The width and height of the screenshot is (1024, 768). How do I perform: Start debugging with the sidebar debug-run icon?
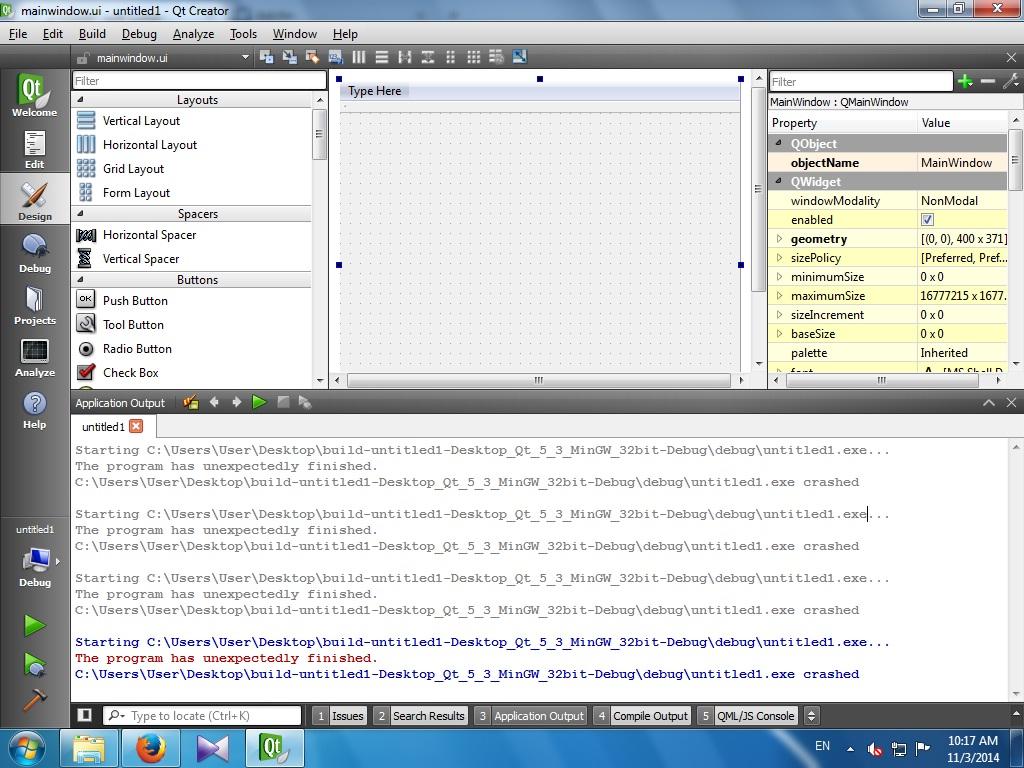point(34,664)
